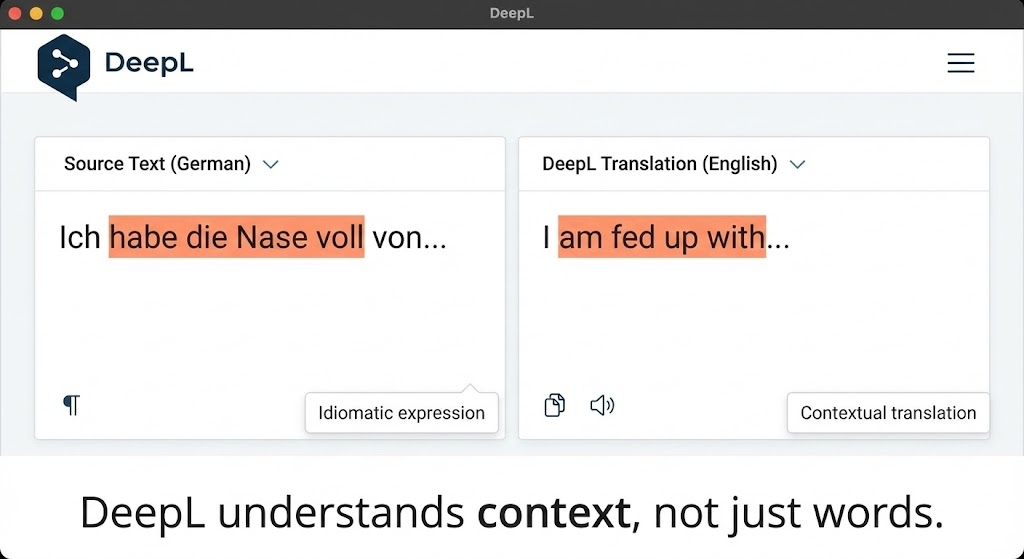Expand the source language chevron

[270, 164]
